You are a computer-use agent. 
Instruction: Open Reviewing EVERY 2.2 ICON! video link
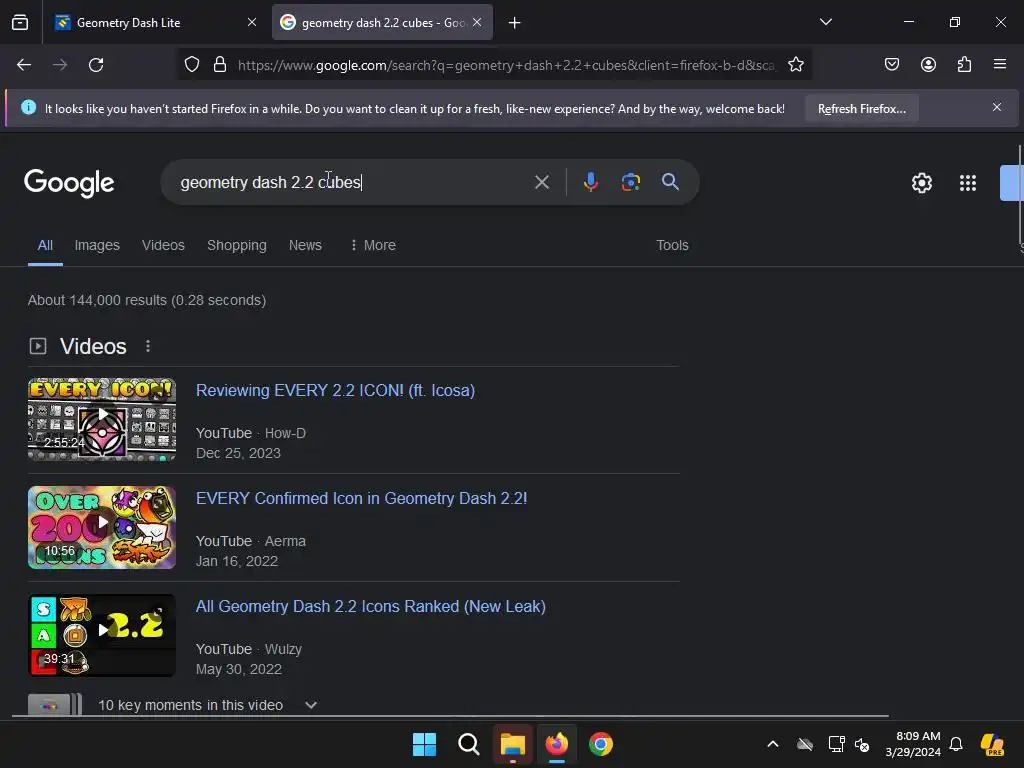(x=335, y=391)
